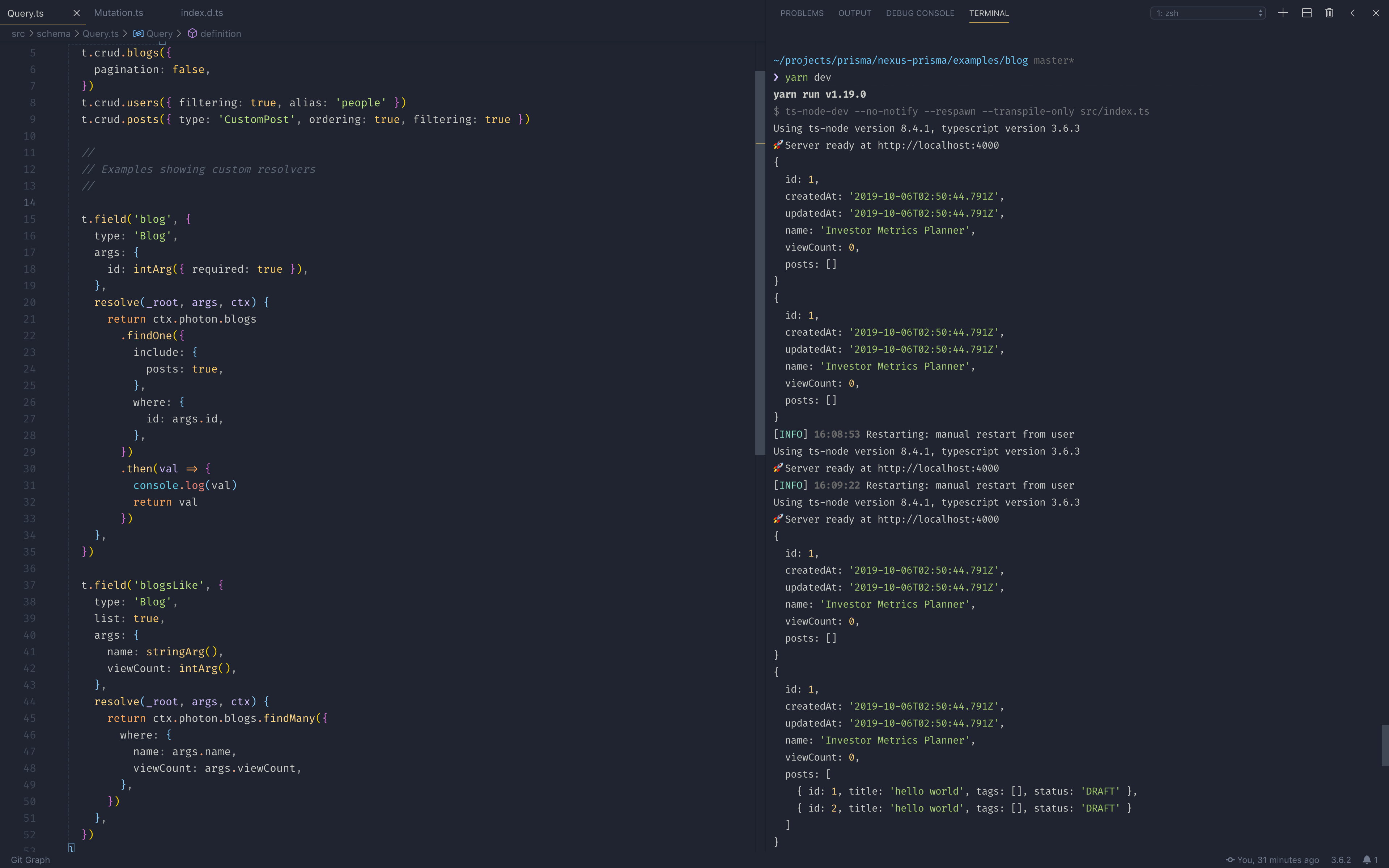This screenshot has width=1389, height=868.
Task: Expand the src breadcrumb folder
Action: coord(18,33)
